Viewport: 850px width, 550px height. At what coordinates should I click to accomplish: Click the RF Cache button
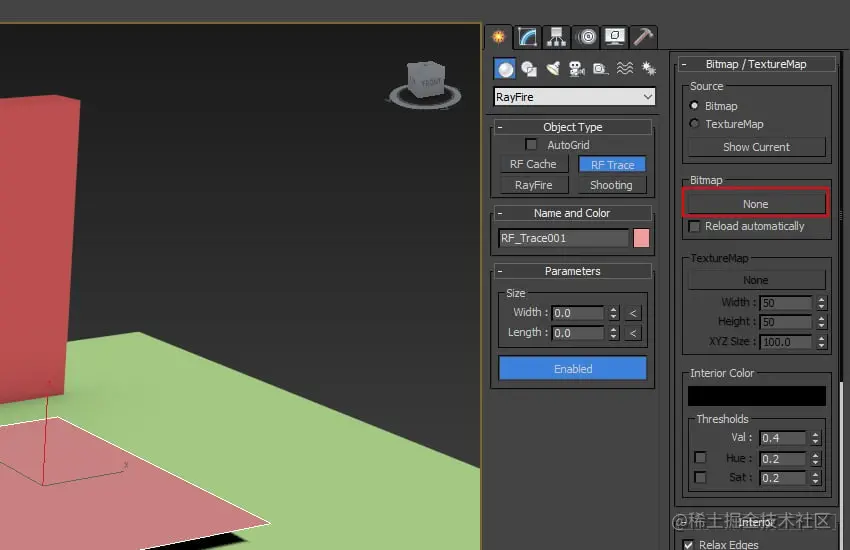pyautogui.click(x=533, y=164)
